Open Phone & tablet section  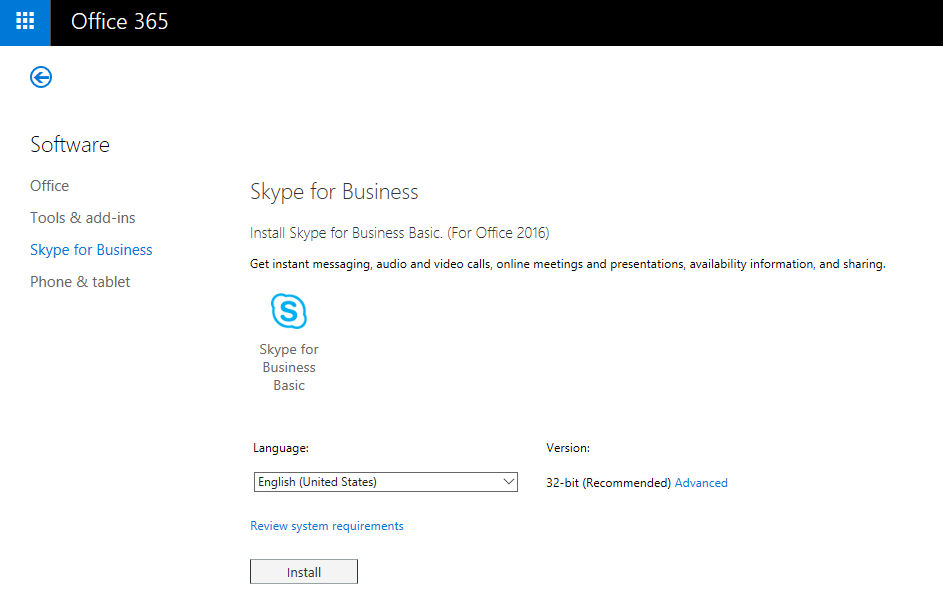pos(80,281)
